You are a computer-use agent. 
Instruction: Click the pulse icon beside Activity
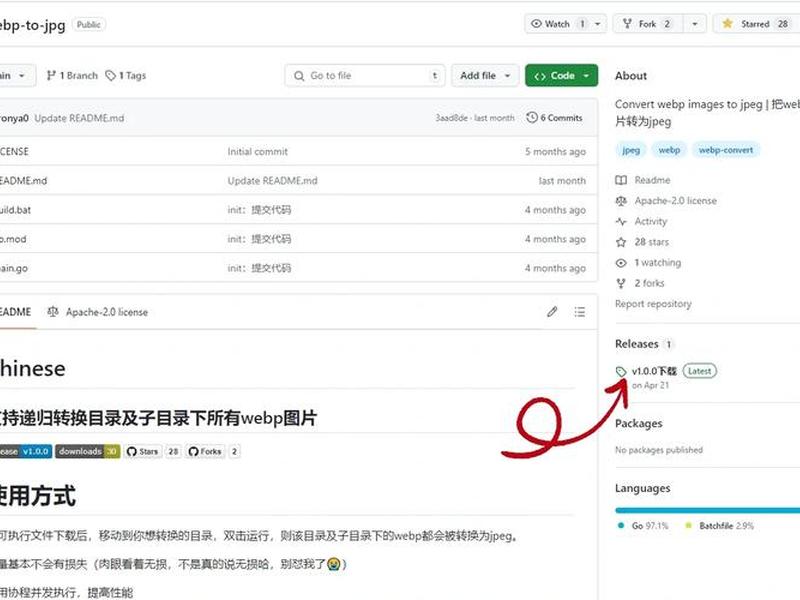[x=621, y=221]
